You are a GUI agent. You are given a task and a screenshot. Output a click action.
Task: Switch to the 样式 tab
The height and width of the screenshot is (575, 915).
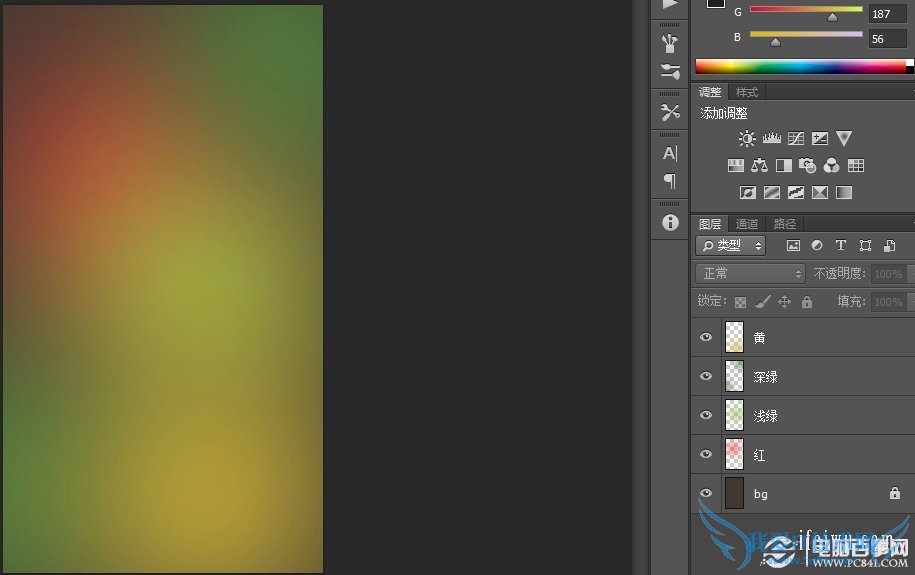click(x=746, y=92)
